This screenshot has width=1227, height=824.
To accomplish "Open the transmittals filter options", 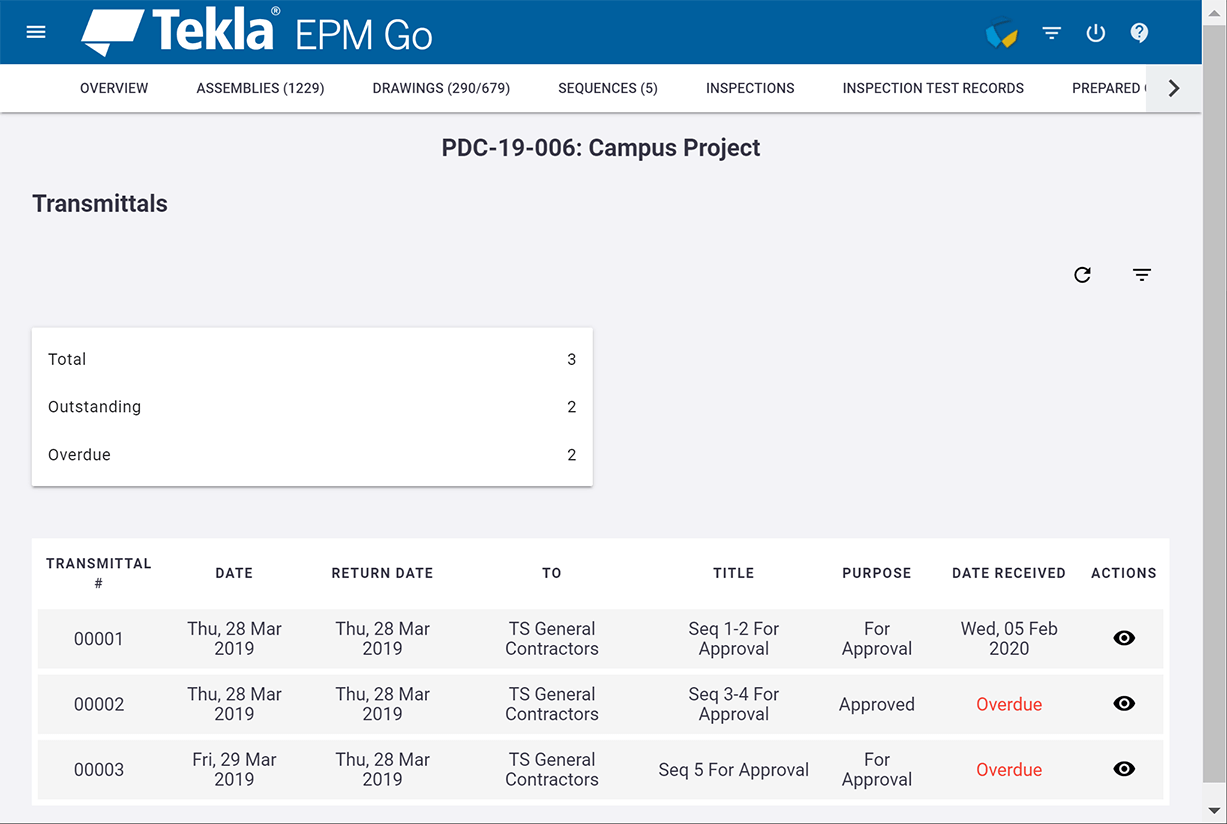I will [1141, 274].
